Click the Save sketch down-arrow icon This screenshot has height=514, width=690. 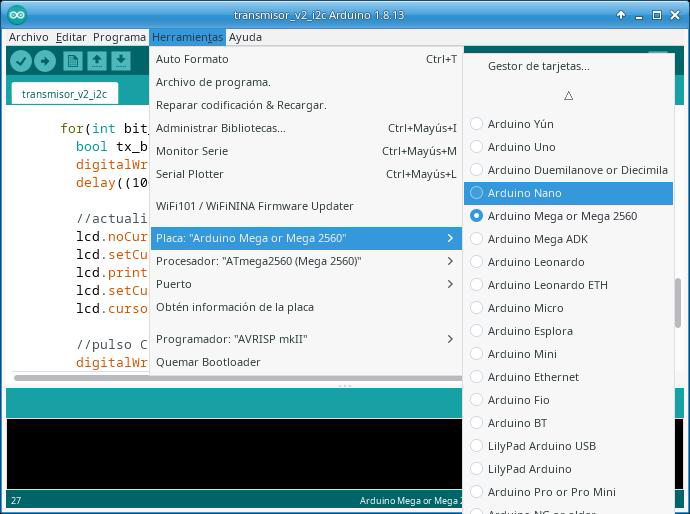click(x=121, y=61)
